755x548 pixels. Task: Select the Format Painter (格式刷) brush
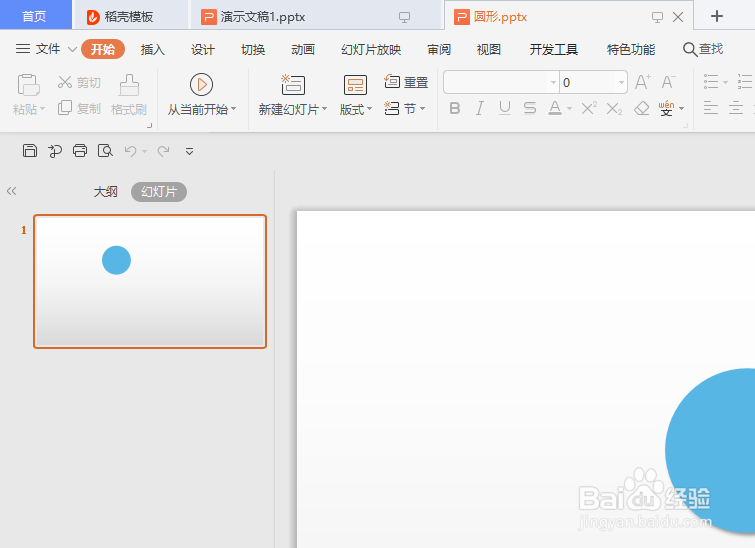click(129, 85)
